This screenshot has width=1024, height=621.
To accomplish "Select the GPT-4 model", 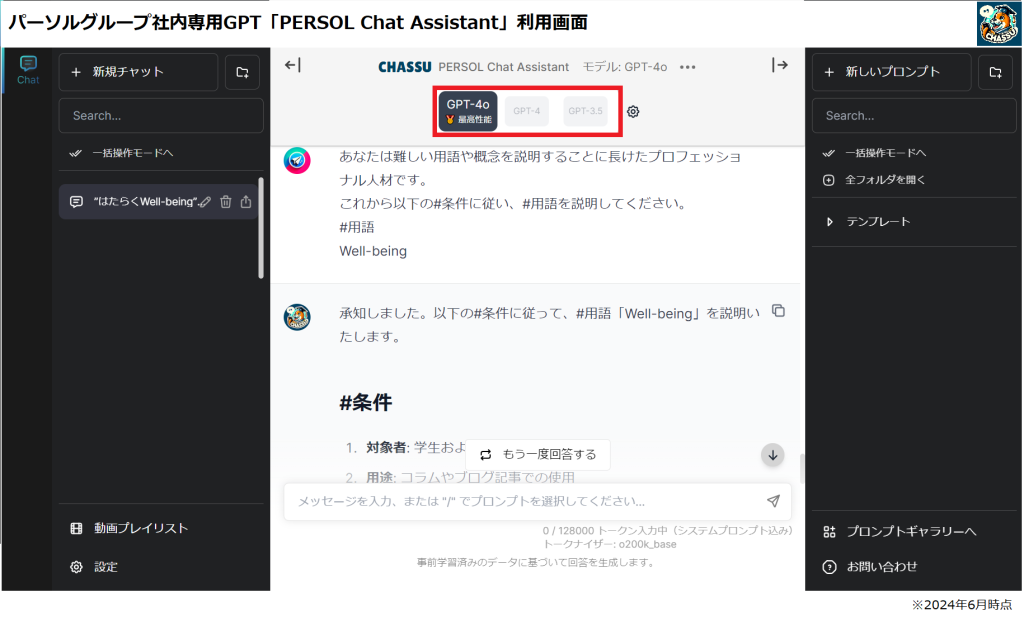I will pyautogui.click(x=526, y=111).
